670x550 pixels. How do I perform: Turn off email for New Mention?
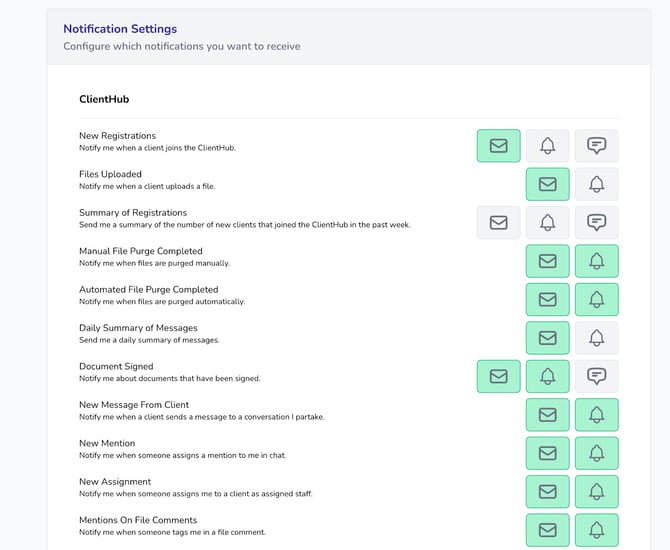click(x=547, y=453)
